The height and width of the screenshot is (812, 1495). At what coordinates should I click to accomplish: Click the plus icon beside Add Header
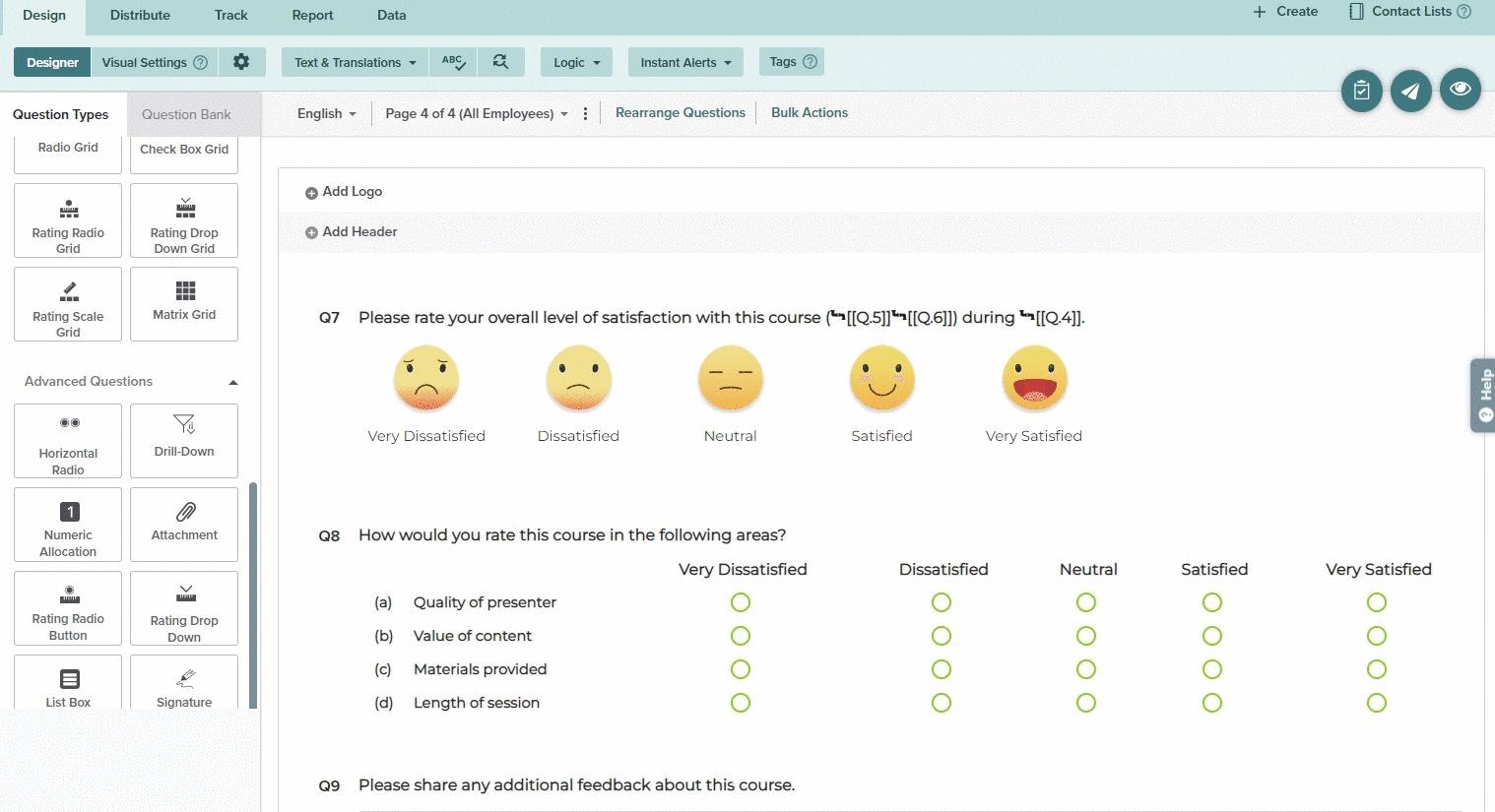(x=311, y=233)
